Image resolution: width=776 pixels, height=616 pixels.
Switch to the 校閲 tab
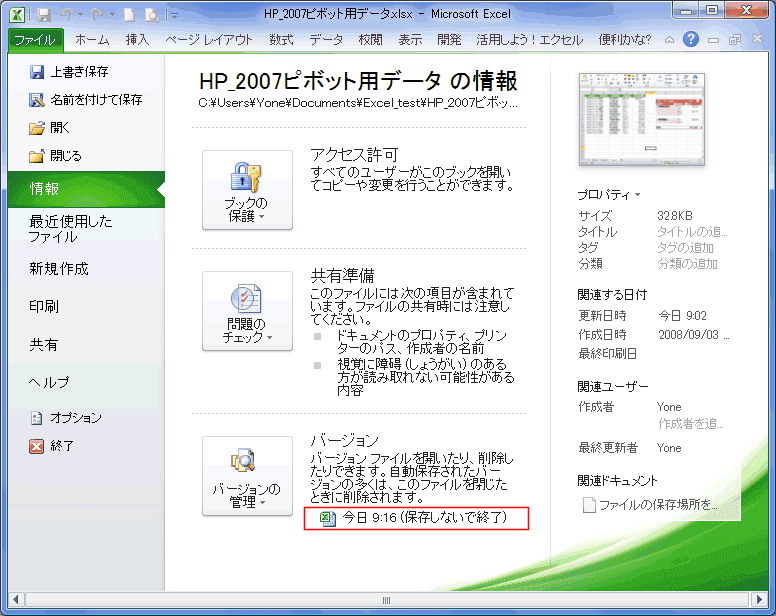pyautogui.click(x=371, y=40)
